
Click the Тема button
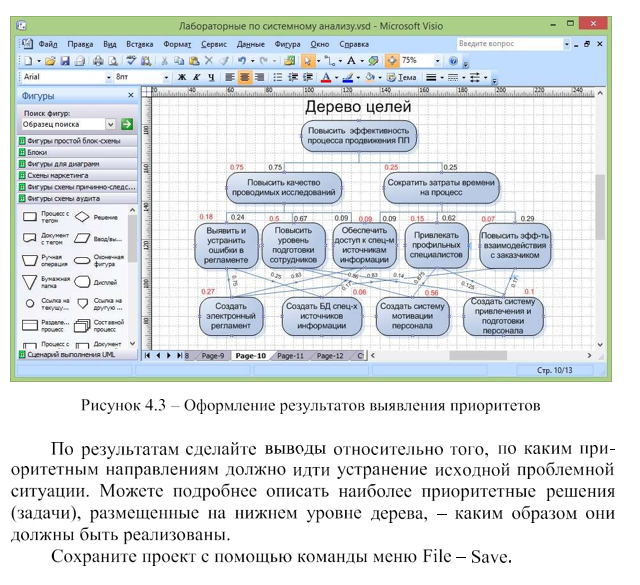tap(402, 77)
